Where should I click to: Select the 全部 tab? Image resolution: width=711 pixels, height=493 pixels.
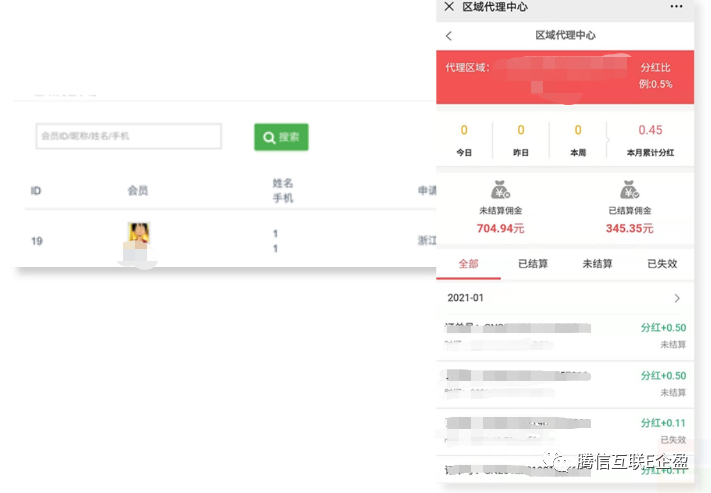[x=468, y=264]
